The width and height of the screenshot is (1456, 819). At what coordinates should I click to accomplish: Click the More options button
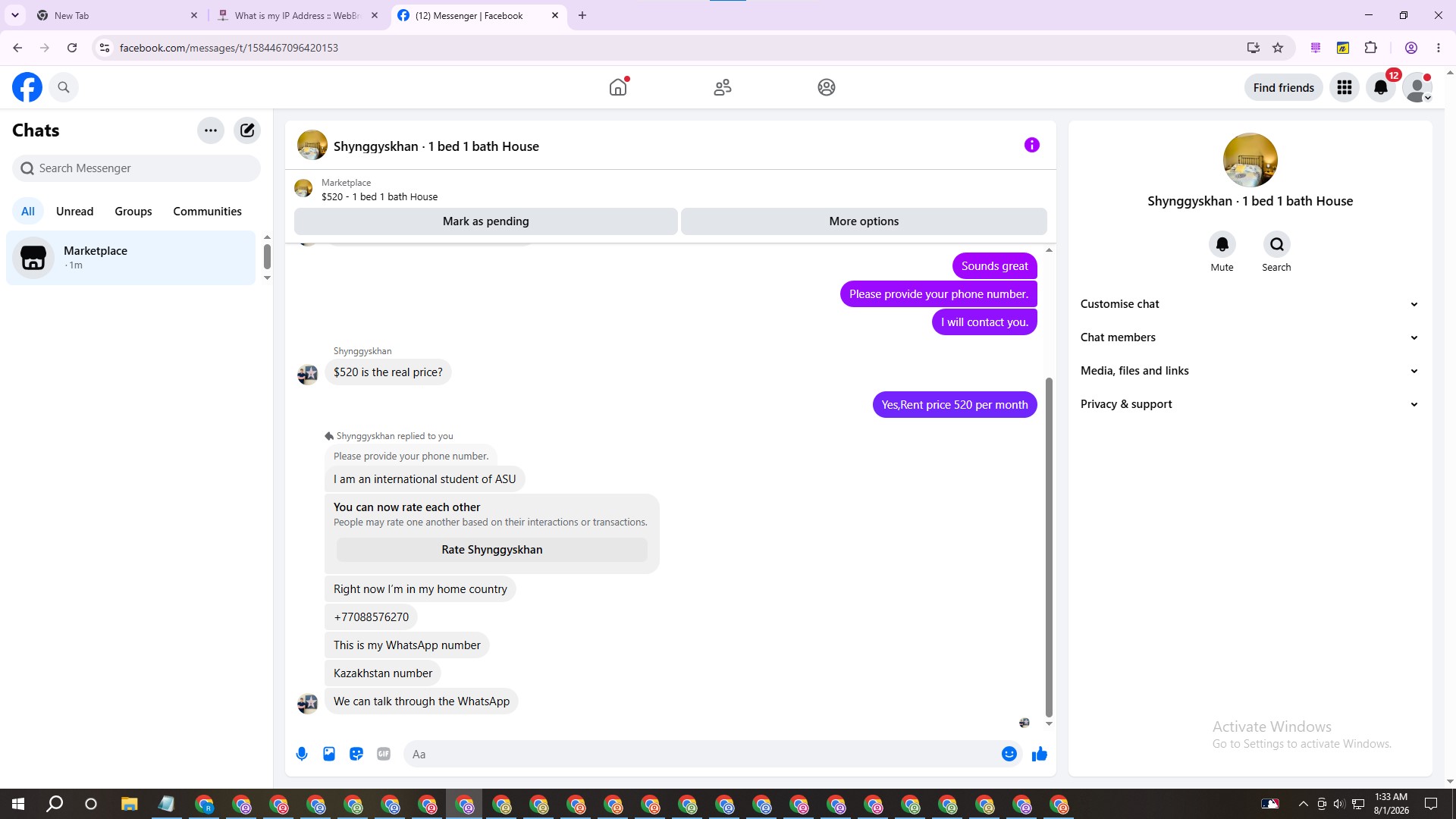(864, 221)
